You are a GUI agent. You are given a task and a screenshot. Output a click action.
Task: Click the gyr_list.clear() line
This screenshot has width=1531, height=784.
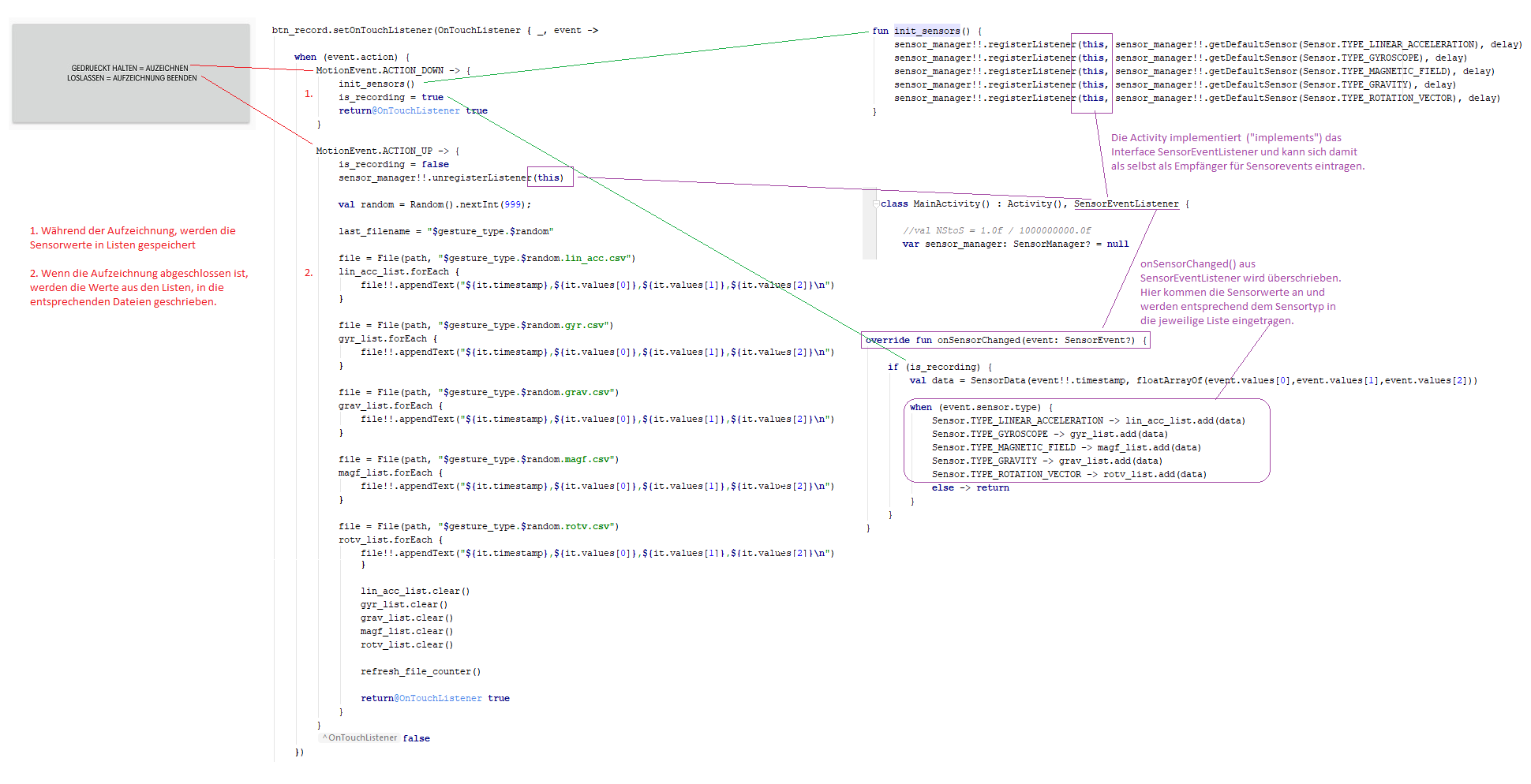(404, 605)
